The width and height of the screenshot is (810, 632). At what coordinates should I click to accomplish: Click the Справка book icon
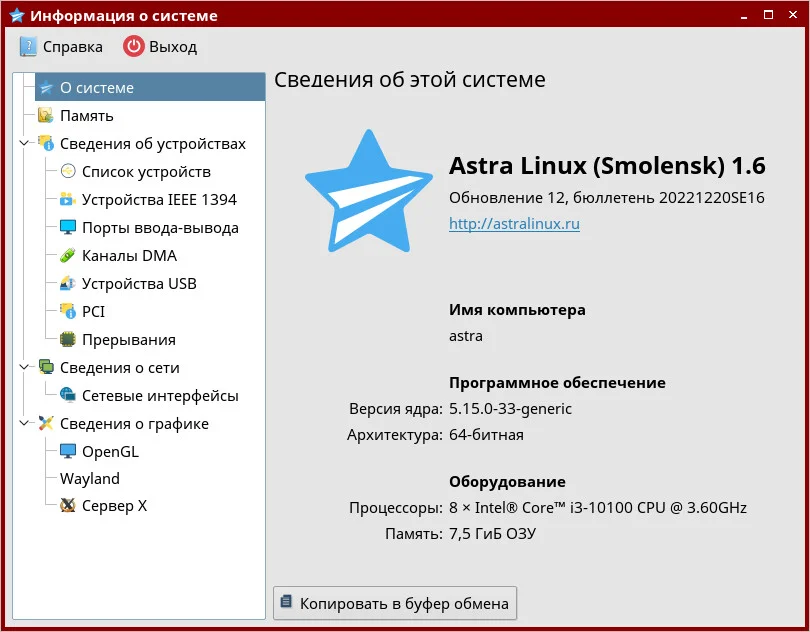[x=28, y=47]
